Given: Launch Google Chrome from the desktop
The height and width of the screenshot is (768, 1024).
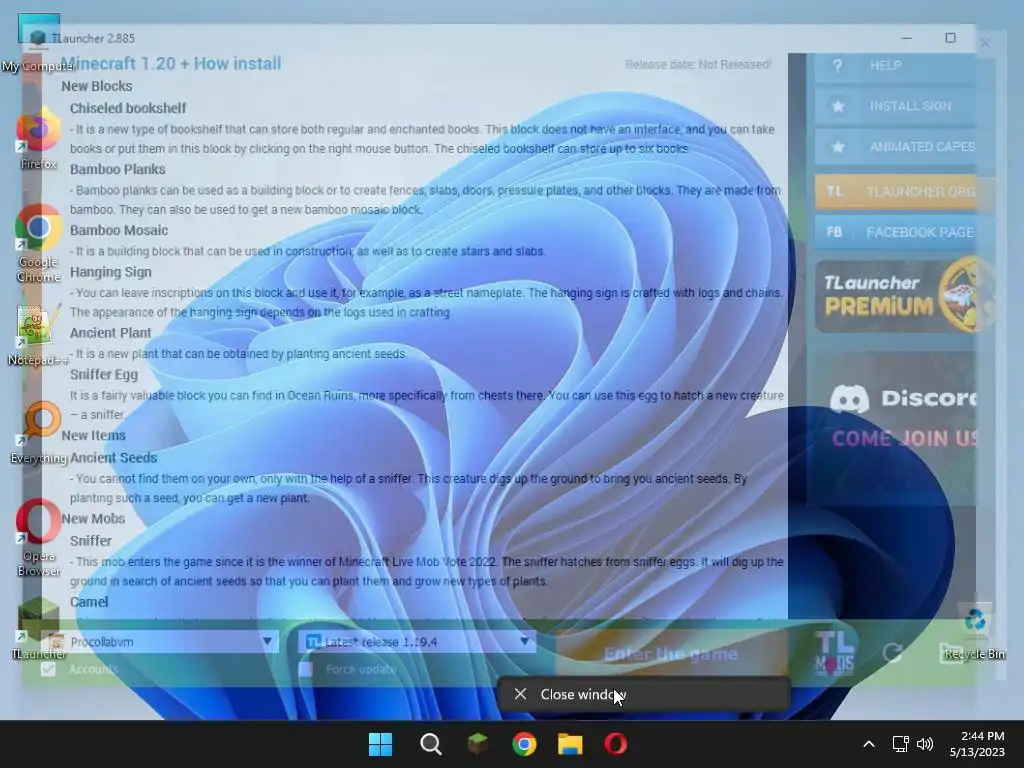Looking at the screenshot, I should tap(38, 242).
